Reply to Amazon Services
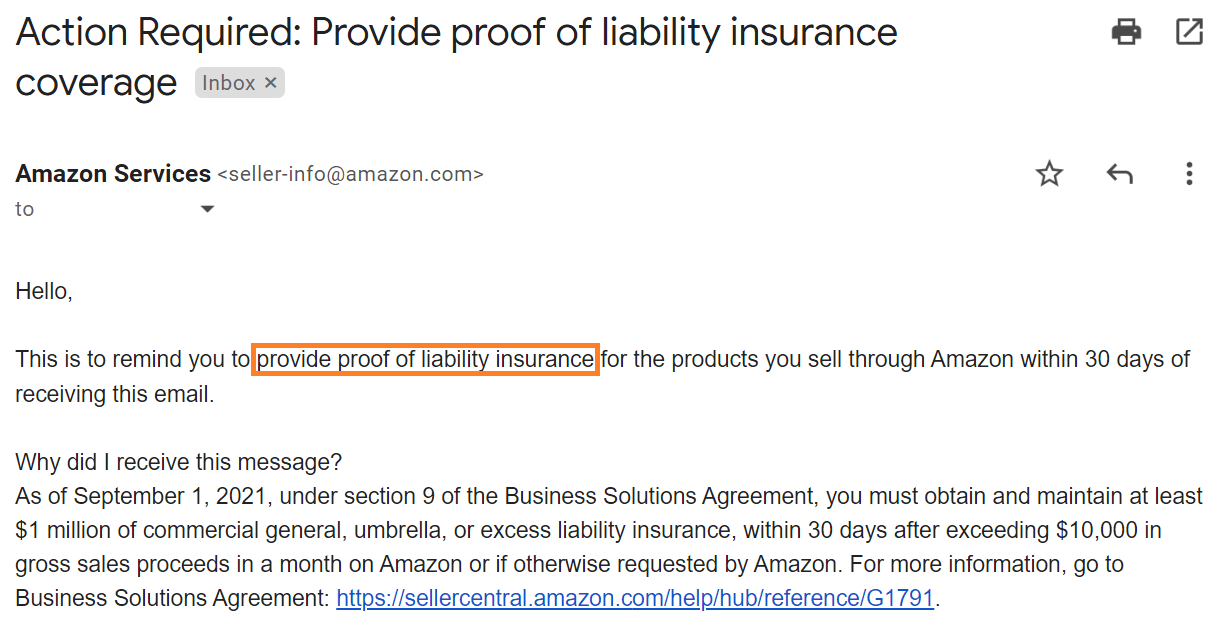The height and width of the screenshot is (642, 1226). point(1119,173)
